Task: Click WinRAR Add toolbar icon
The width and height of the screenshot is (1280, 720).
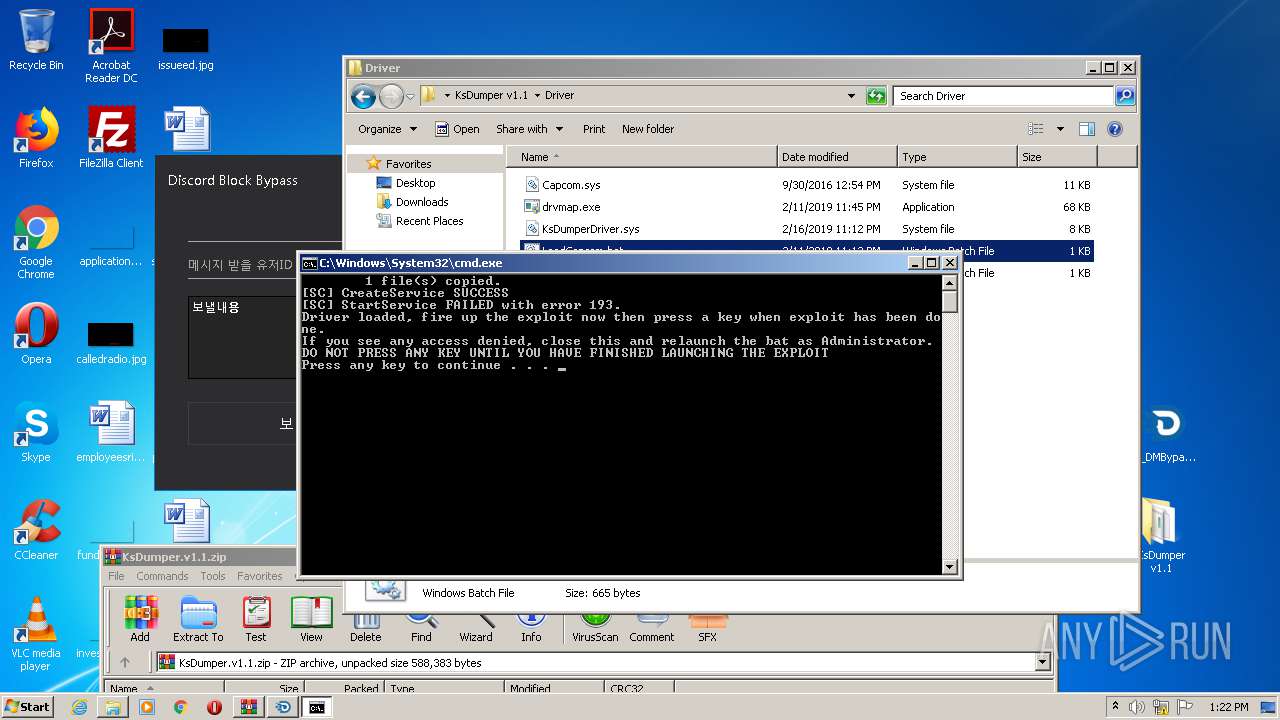Action: click(x=140, y=618)
